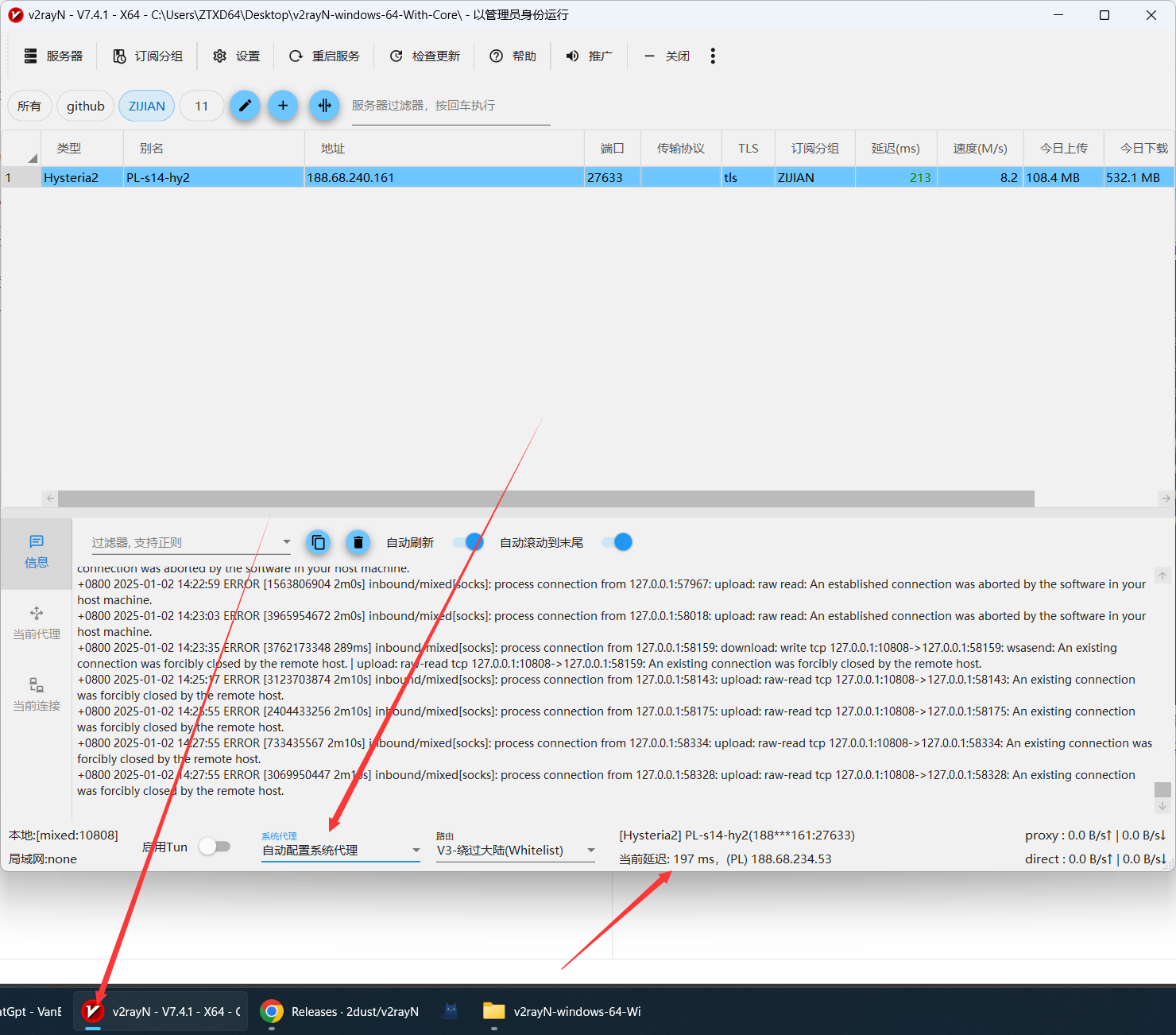The image size is (1176, 1035).
Task: Open the 帮助 (Help) menu
Action: [x=513, y=56]
